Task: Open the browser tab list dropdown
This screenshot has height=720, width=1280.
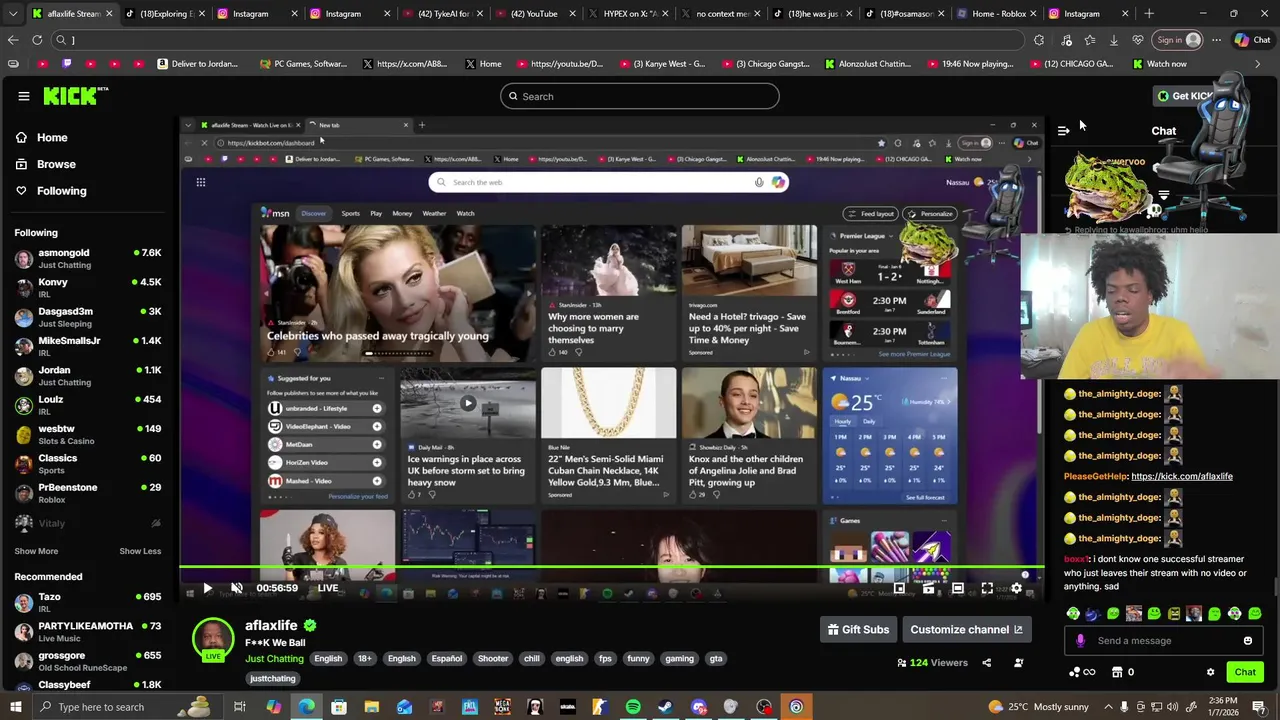Action: tap(13, 14)
